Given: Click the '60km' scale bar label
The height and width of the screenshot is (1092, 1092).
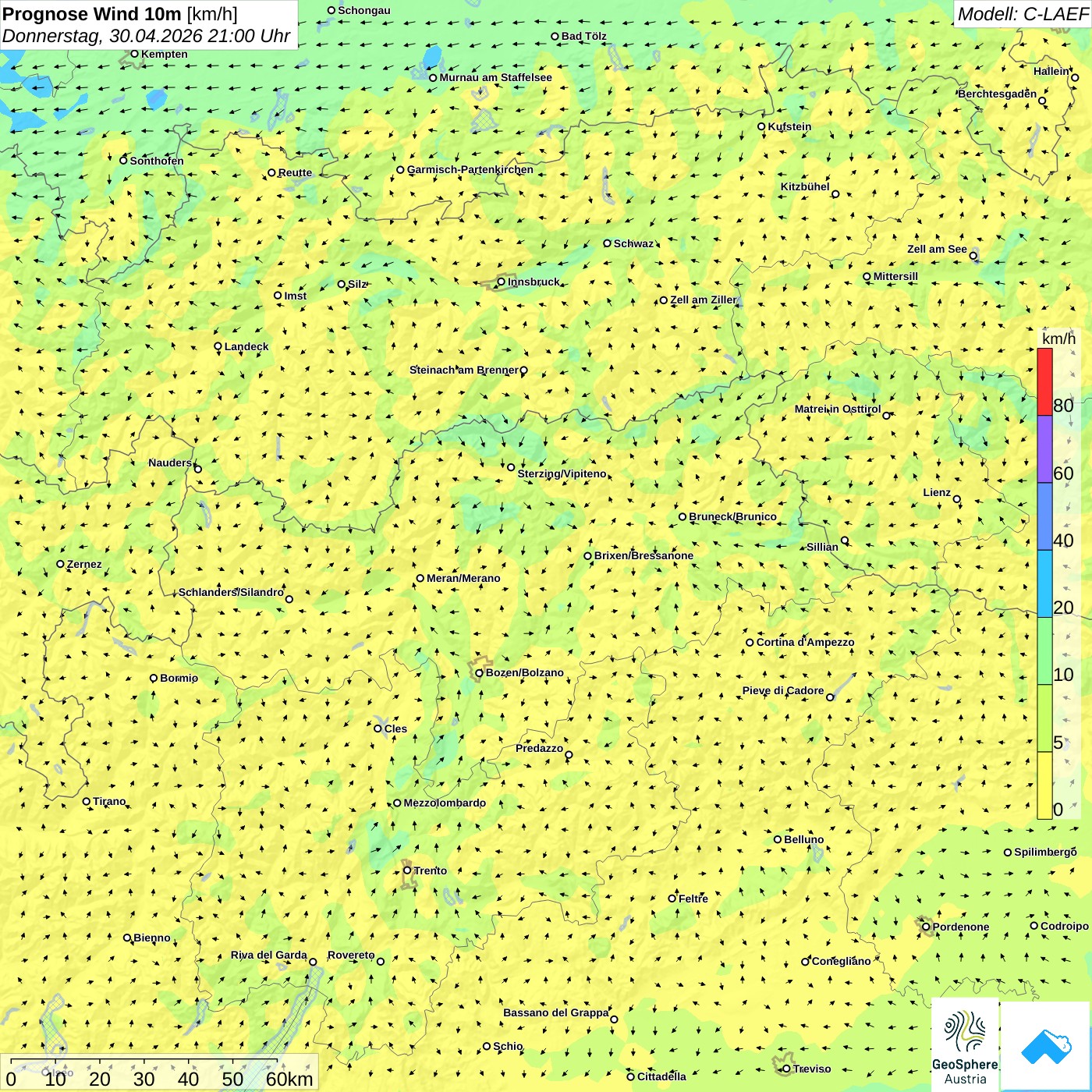Looking at the screenshot, I should pos(289,1079).
